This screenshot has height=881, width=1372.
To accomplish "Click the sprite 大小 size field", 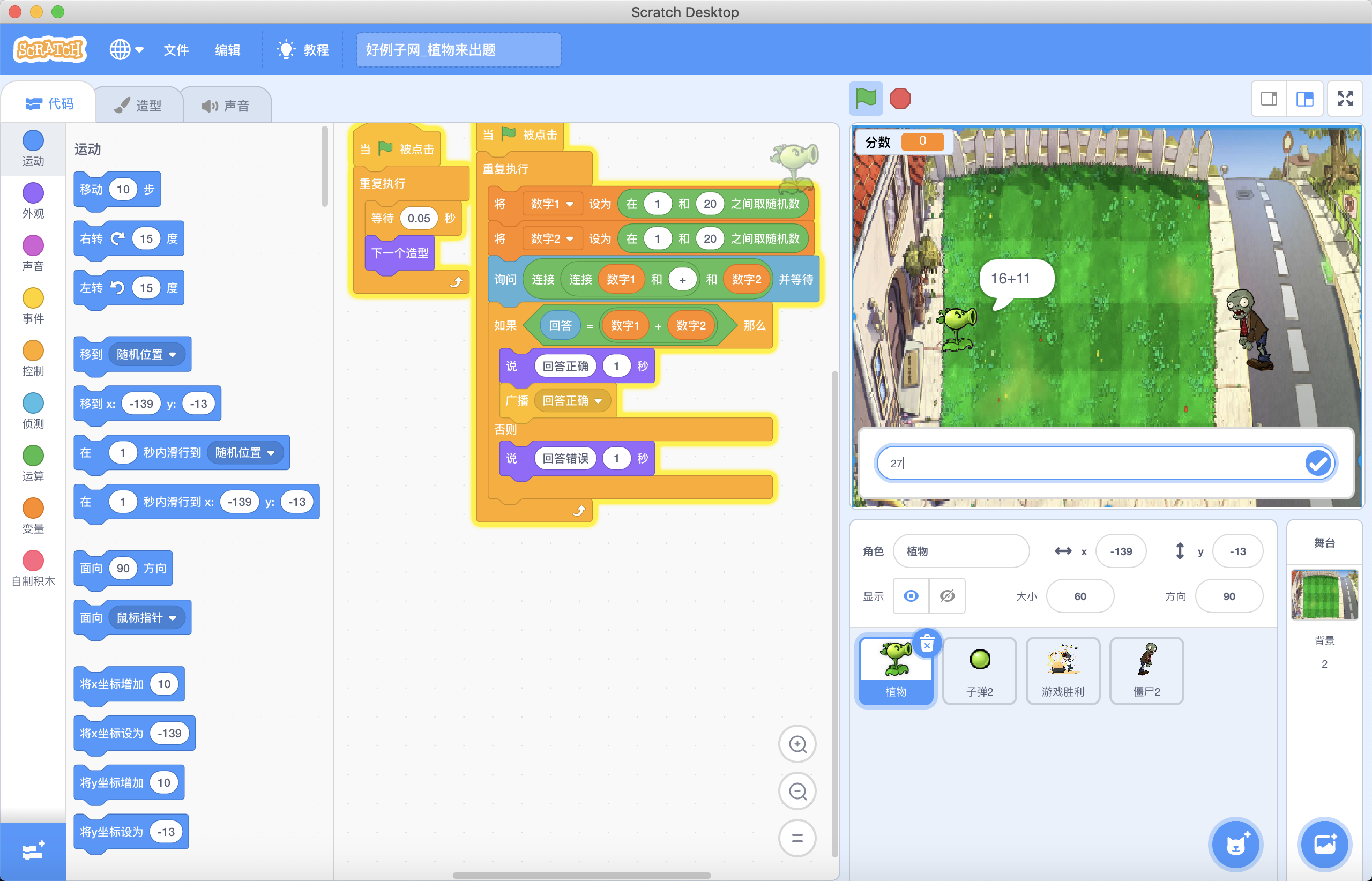I will [x=1080, y=596].
